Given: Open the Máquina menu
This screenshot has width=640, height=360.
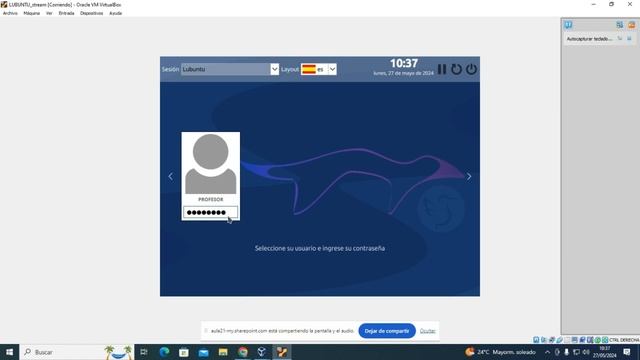Looking at the screenshot, I should 31,13.
